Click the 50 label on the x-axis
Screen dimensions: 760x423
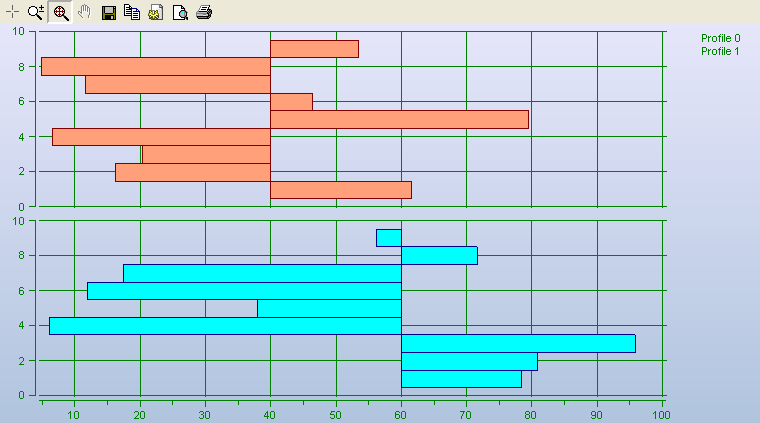[335, 413]
